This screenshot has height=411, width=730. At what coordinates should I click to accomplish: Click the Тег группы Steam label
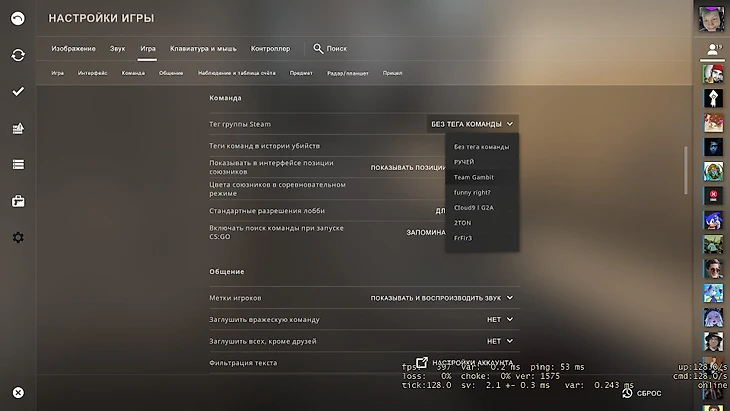click(240, 124)
